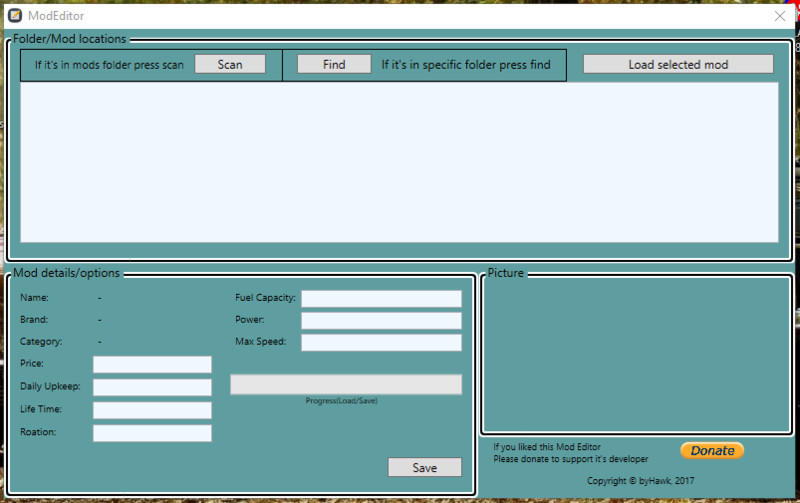Select the Daily Upkeep text box
This screenshot has width=800, height=503.
[x=152, y=387]
